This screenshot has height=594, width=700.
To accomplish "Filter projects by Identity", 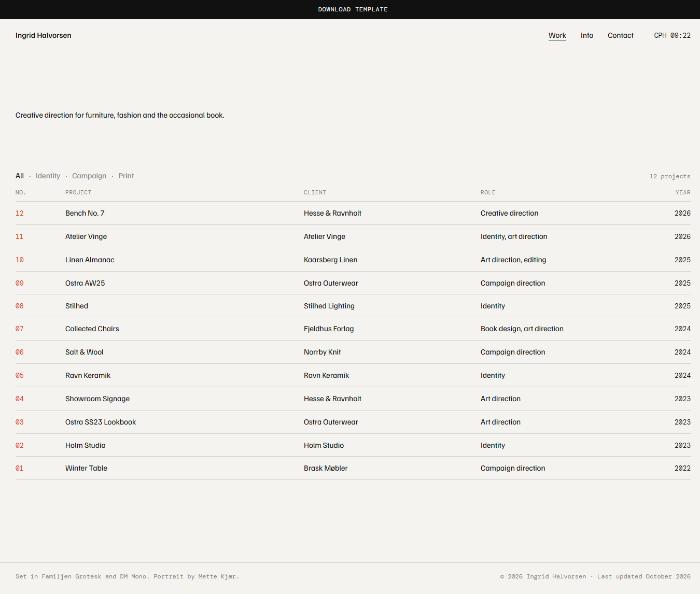I will pos(48,176).
